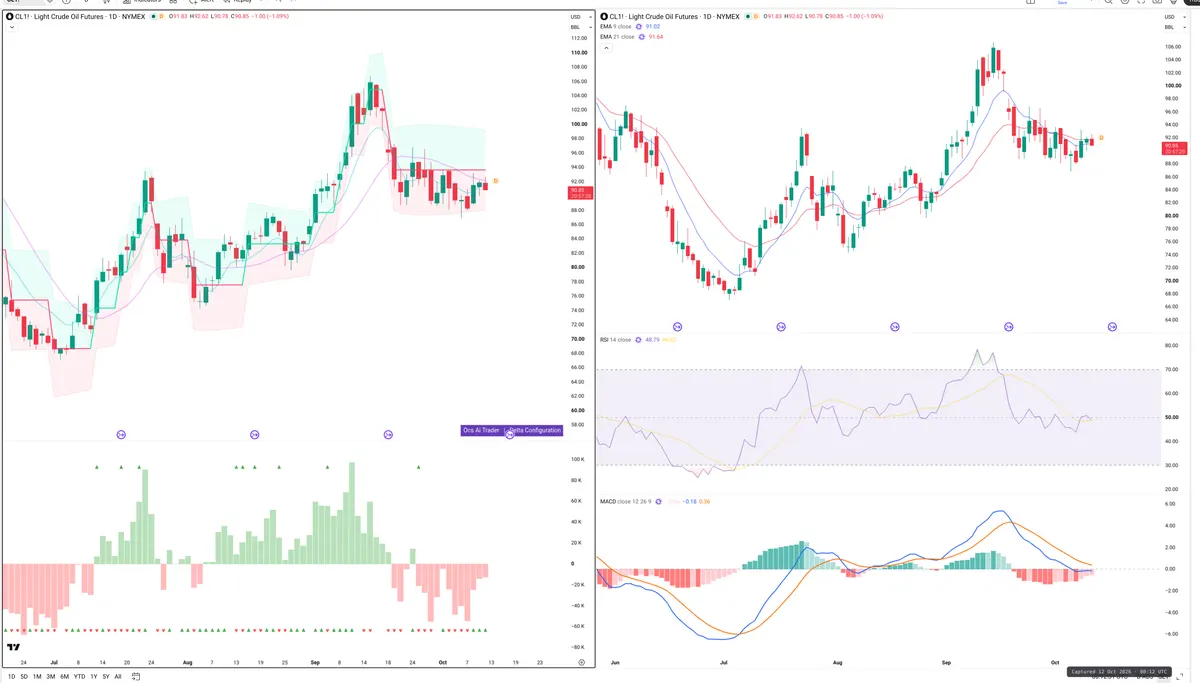The width and height of the screenshot is (1200, 683).
Task: Click orange D marker beside left chart last candle
Action: [x=496, y=180]
